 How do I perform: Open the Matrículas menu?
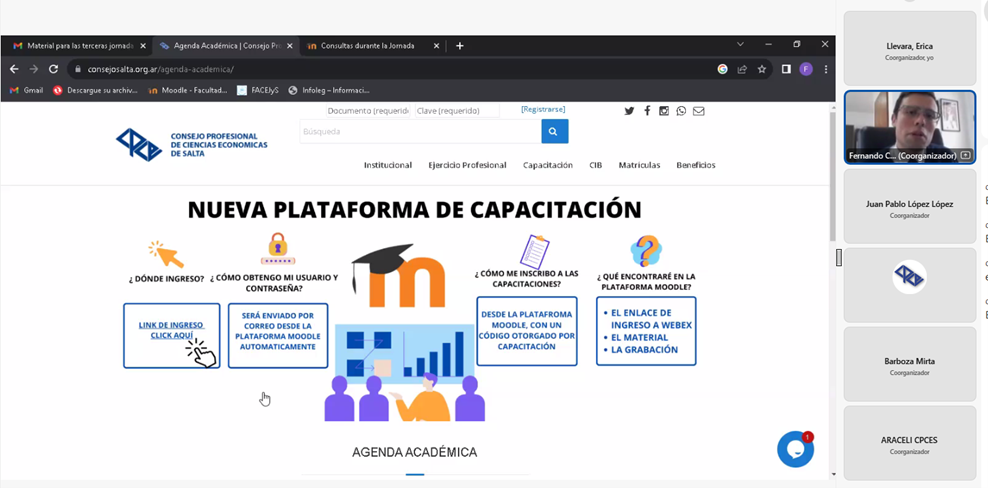(x=639, y=165)
